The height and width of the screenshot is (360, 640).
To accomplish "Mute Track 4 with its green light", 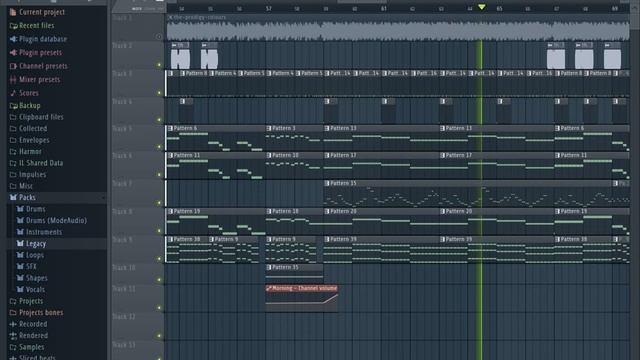I will pos(159,120).
